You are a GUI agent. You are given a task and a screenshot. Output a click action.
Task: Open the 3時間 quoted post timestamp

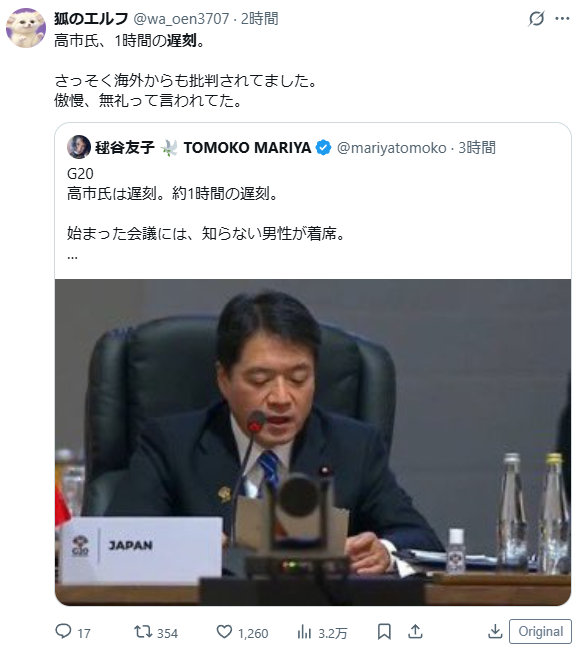(477, 147)
